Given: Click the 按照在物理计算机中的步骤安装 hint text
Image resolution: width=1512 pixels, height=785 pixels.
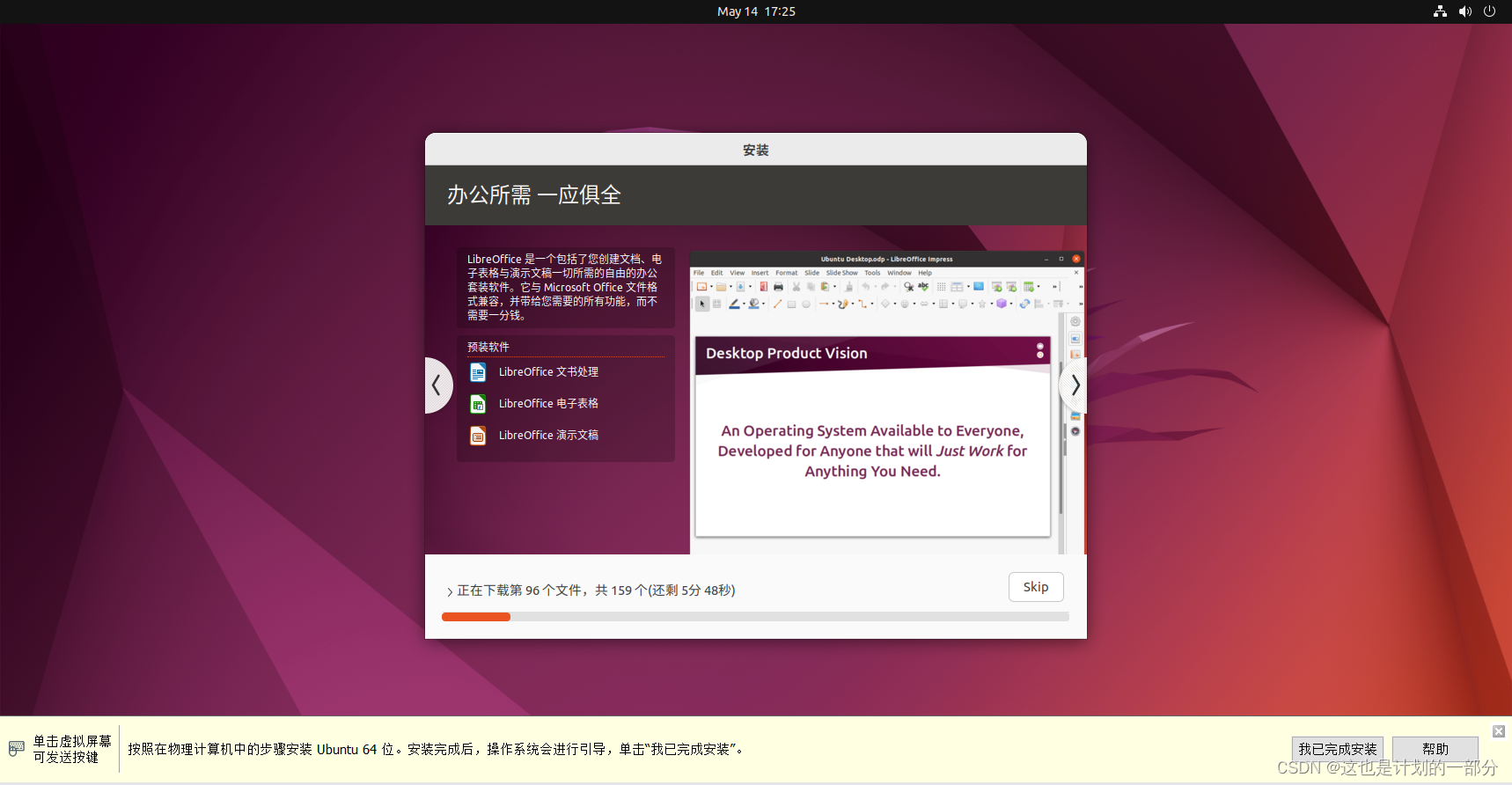Looking at the screenshot, I should click(437, 749).
